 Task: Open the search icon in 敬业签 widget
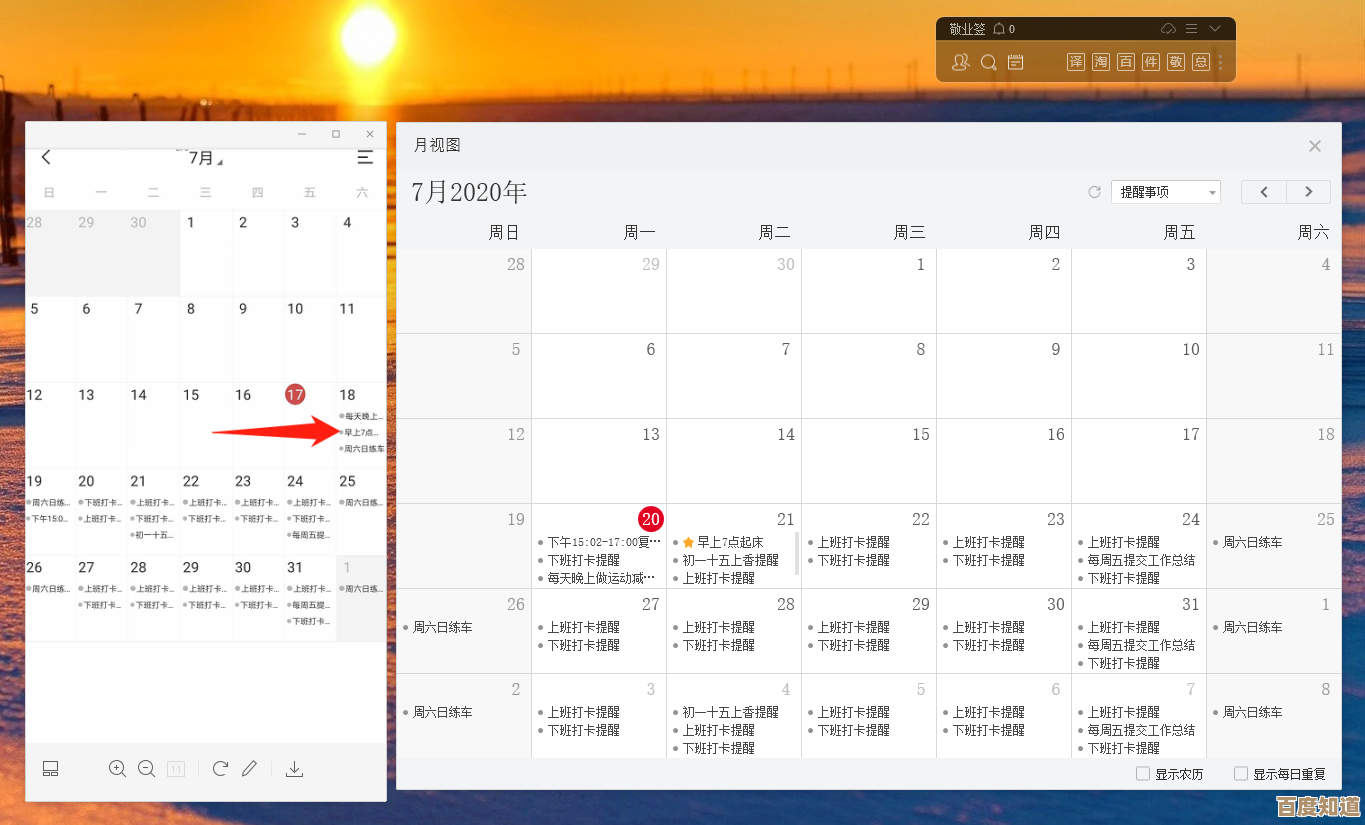988,62
